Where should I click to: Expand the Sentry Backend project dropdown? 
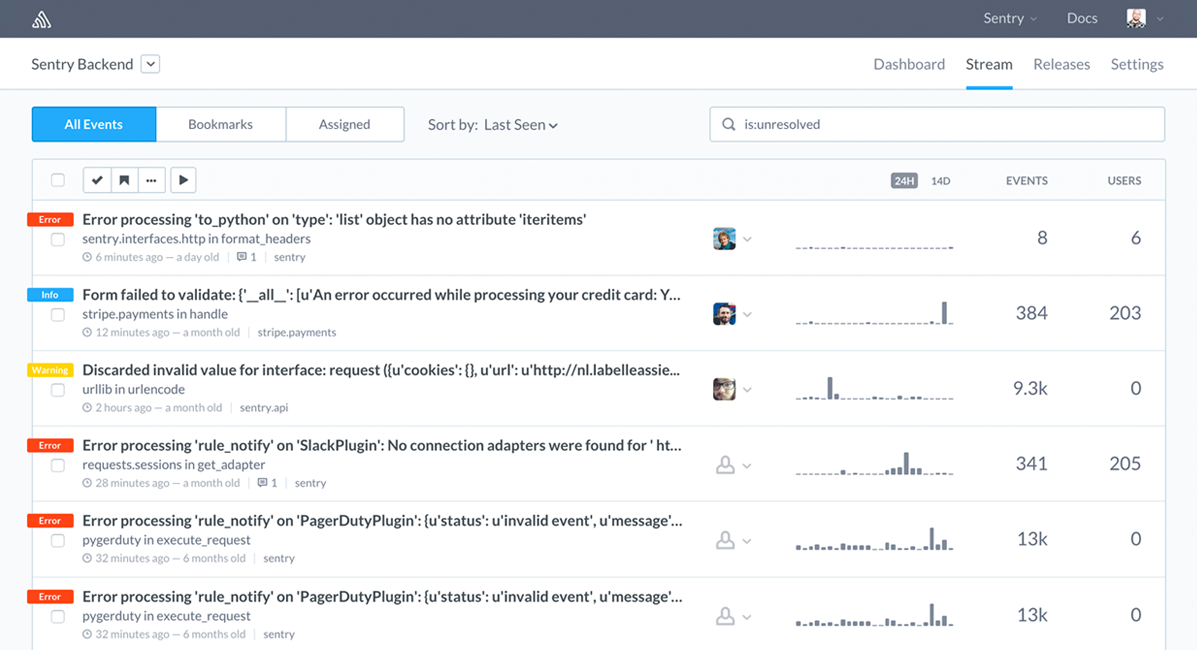tap(150, 64)
